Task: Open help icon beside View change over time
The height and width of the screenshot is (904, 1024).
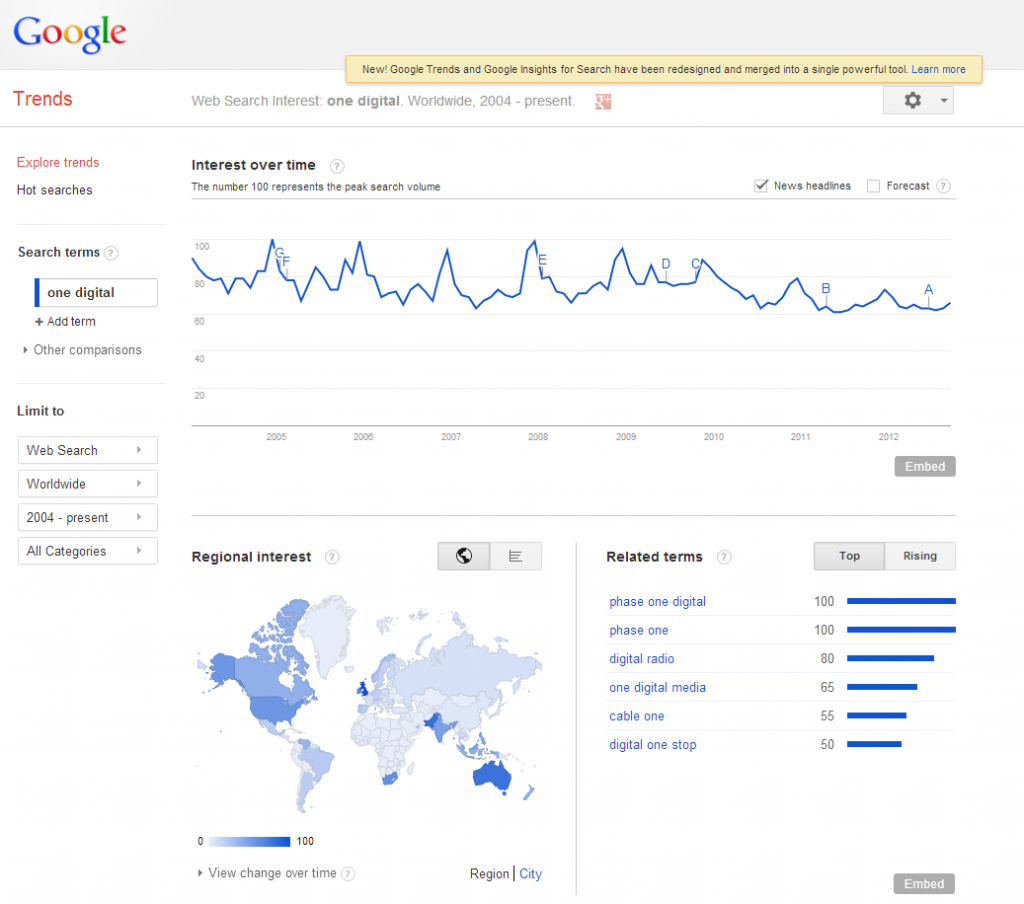Action: pos(349,874)
